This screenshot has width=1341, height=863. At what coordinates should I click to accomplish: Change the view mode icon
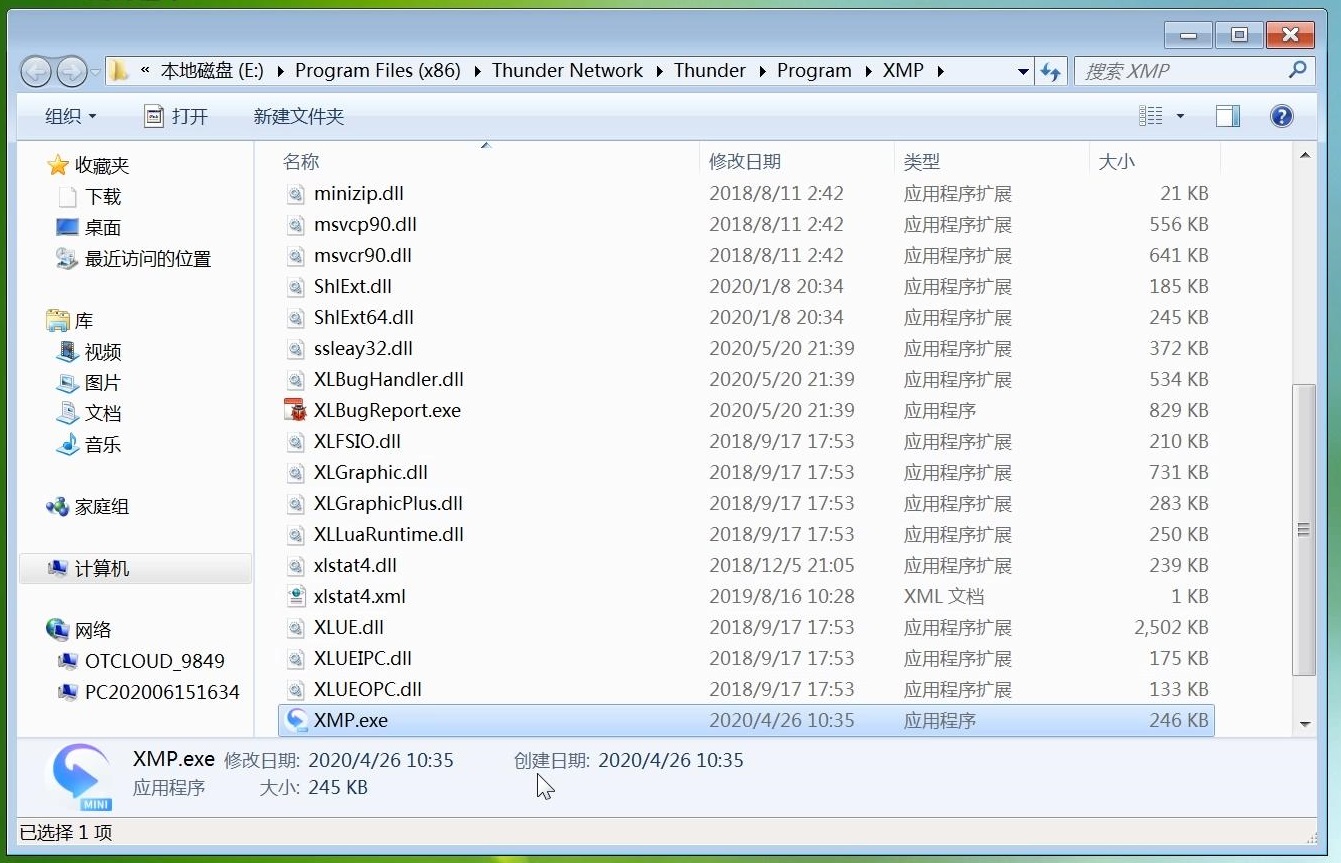(x=1151, y=116)
